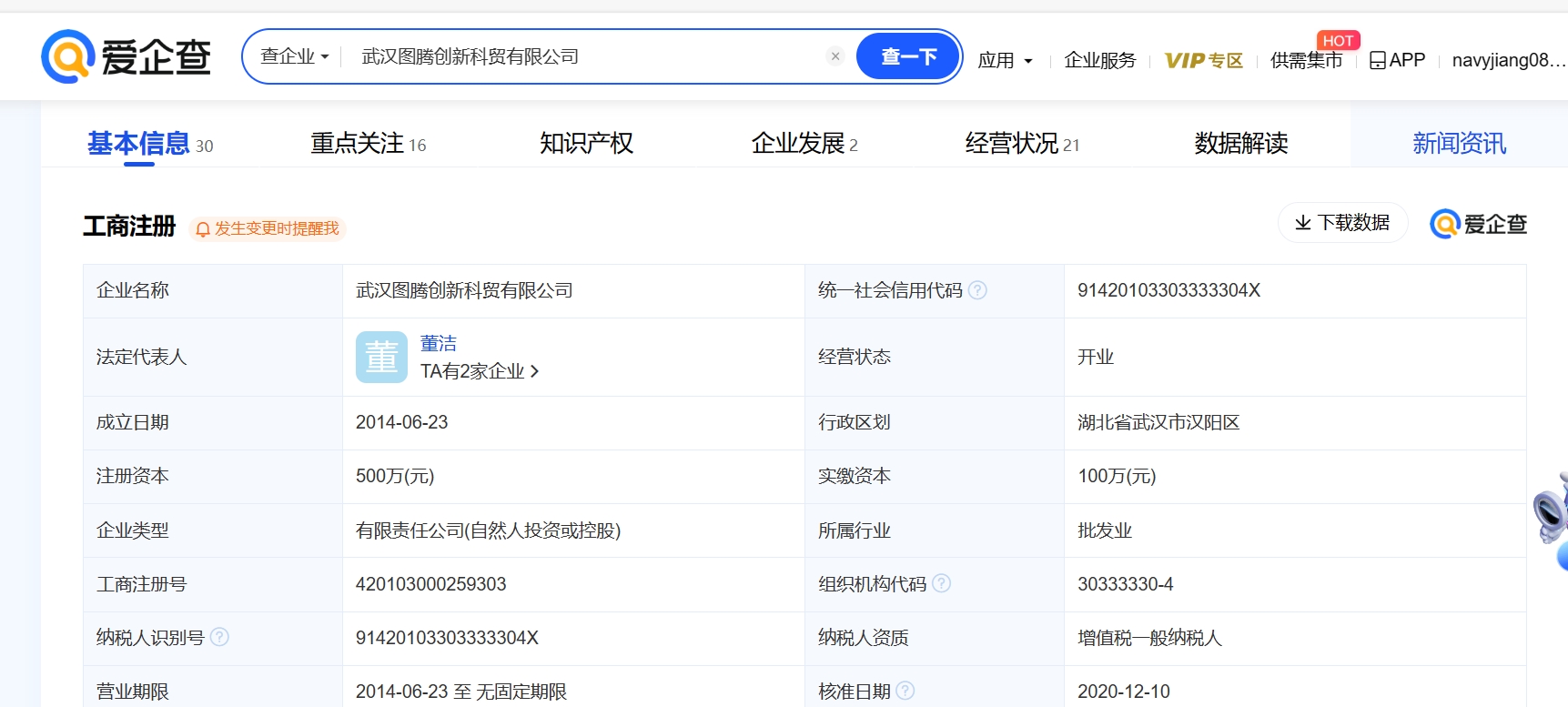
Task: Switch to the 知识产权 tab
Action: [x=586, y=144]
